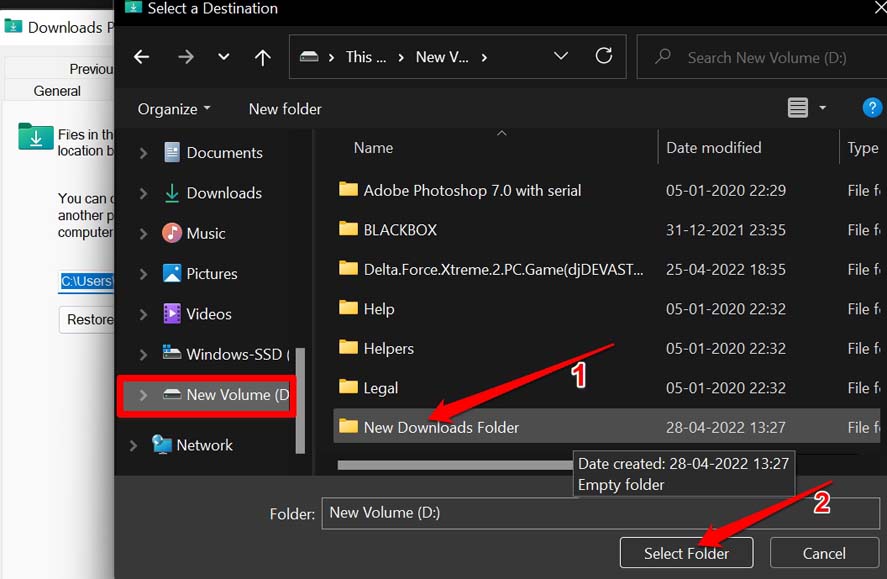Click the Refresh icon in address bar
This screenshot has width=887, height=579.
[x=604, y=57]
